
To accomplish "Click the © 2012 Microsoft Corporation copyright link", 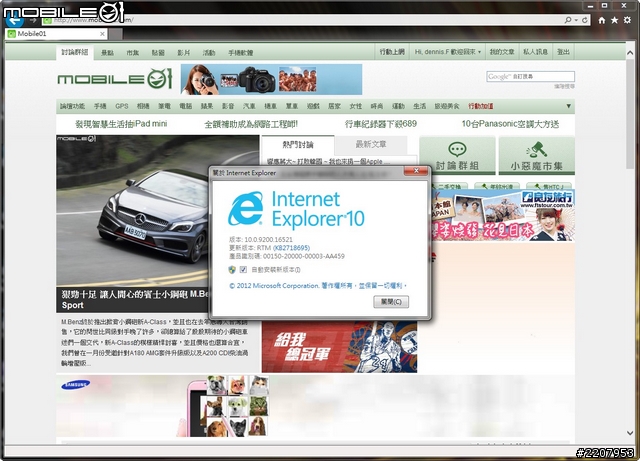I will 318,286.
